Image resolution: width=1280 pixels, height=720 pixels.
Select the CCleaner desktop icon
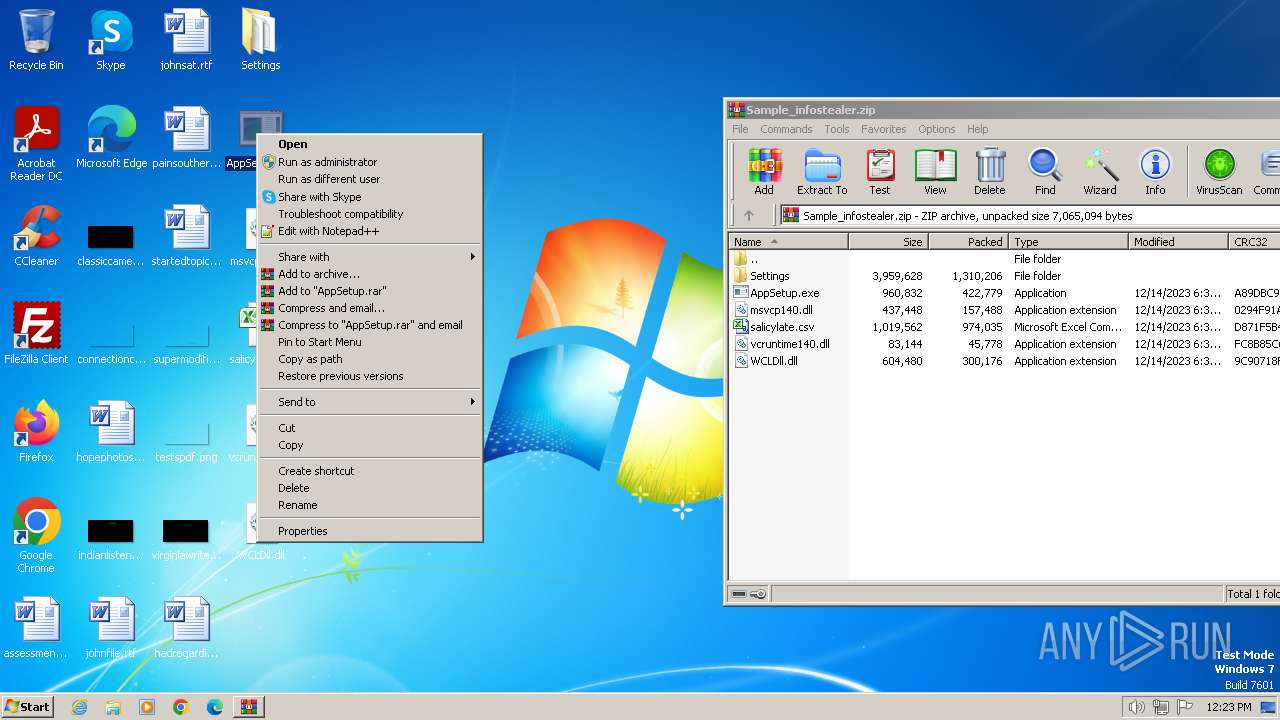36,237
